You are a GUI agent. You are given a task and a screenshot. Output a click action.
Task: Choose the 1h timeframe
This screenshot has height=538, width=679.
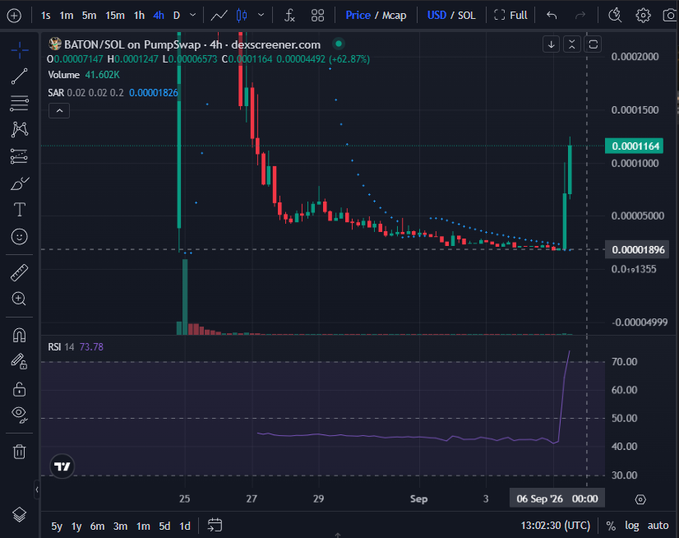(139, 16)
